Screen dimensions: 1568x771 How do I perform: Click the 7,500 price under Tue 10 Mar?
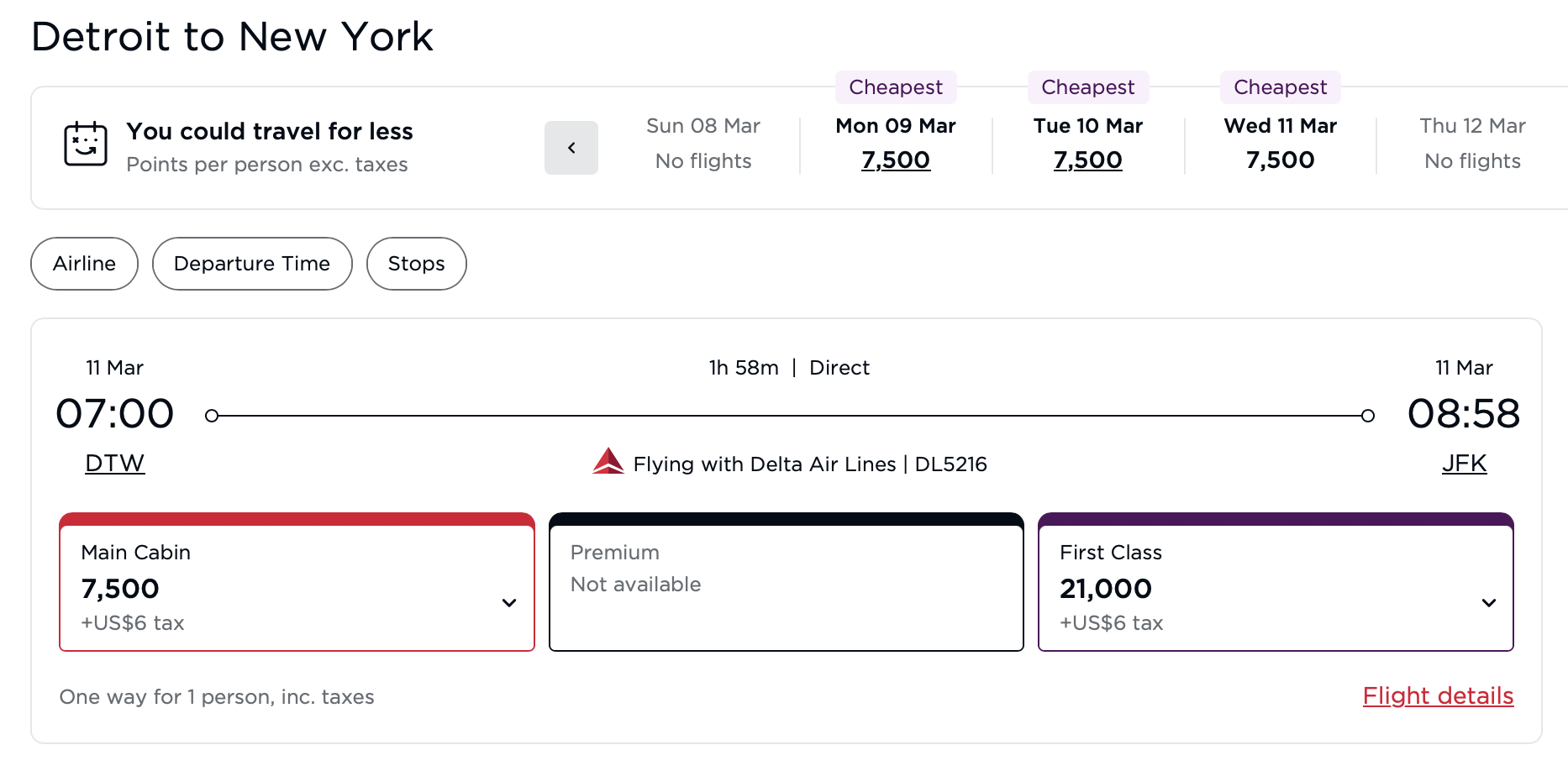1087,160
